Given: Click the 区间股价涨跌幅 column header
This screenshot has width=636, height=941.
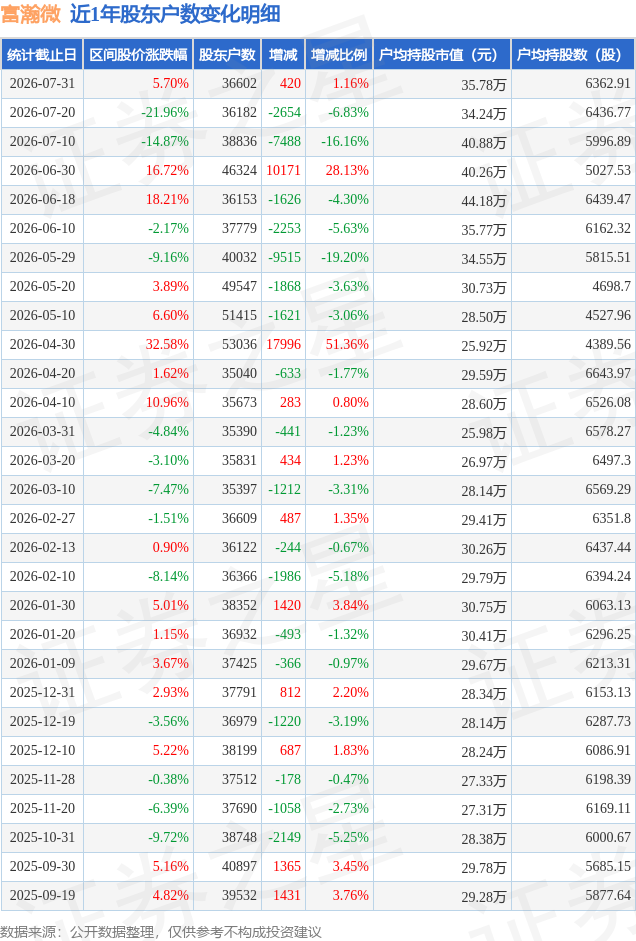Looking at the screenshot, I should 139,55.
